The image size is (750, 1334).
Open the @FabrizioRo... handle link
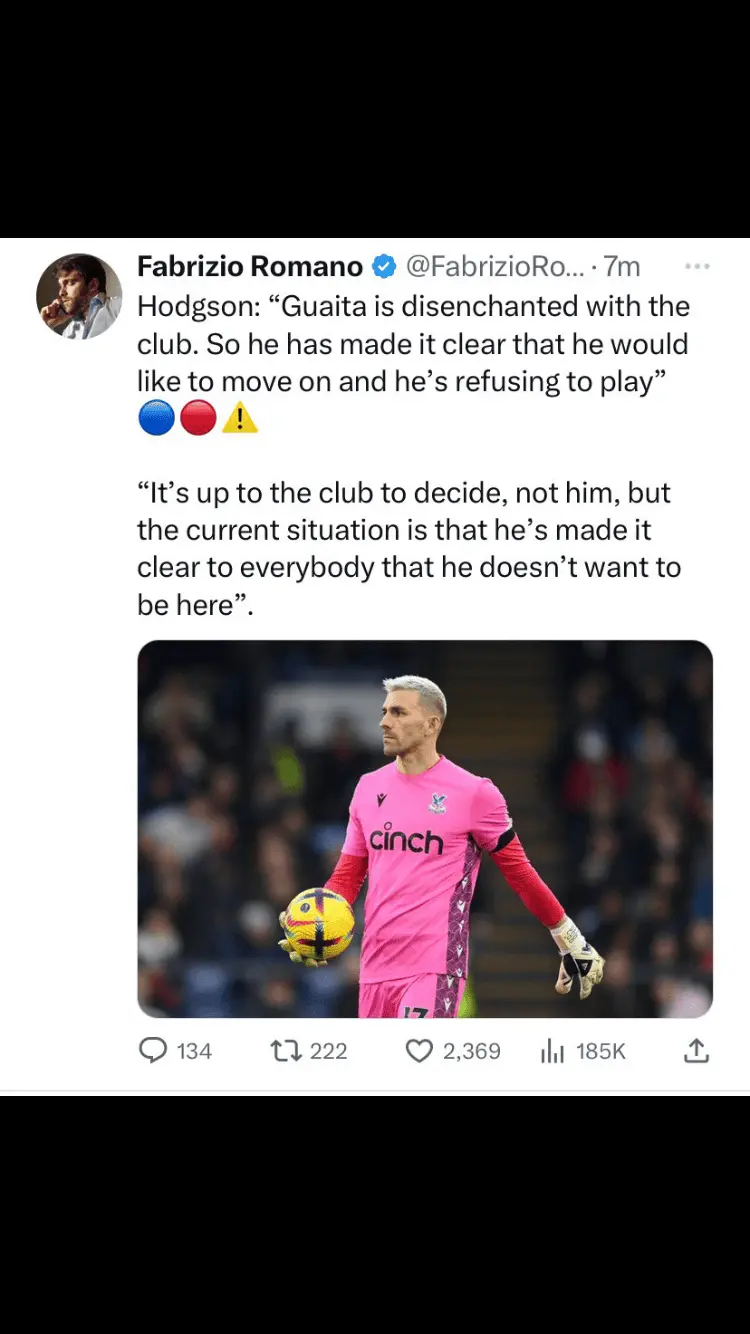point(493,266)
